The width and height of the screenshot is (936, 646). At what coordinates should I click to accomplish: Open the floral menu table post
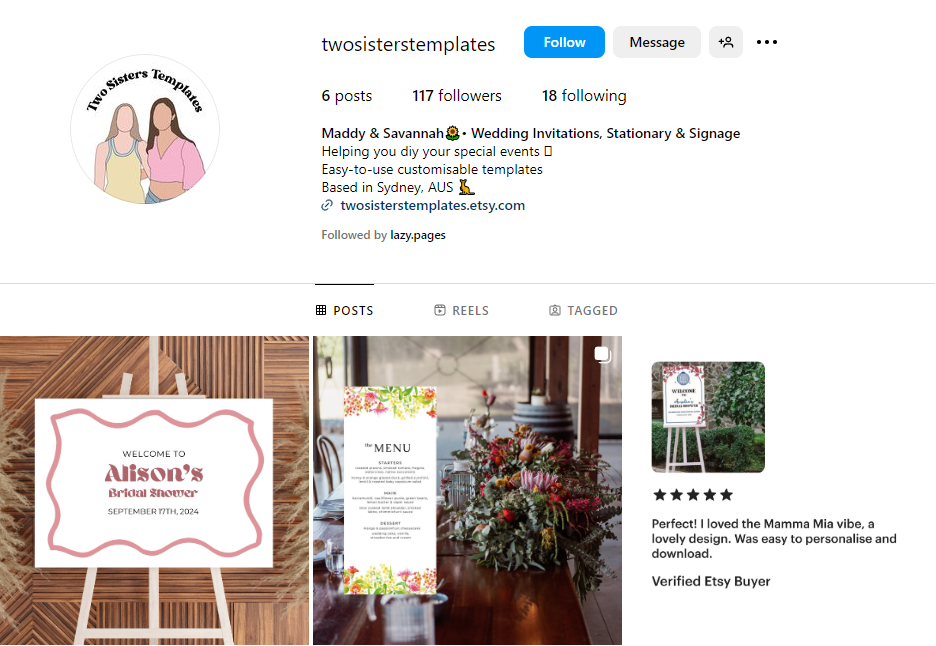[467, 490]
